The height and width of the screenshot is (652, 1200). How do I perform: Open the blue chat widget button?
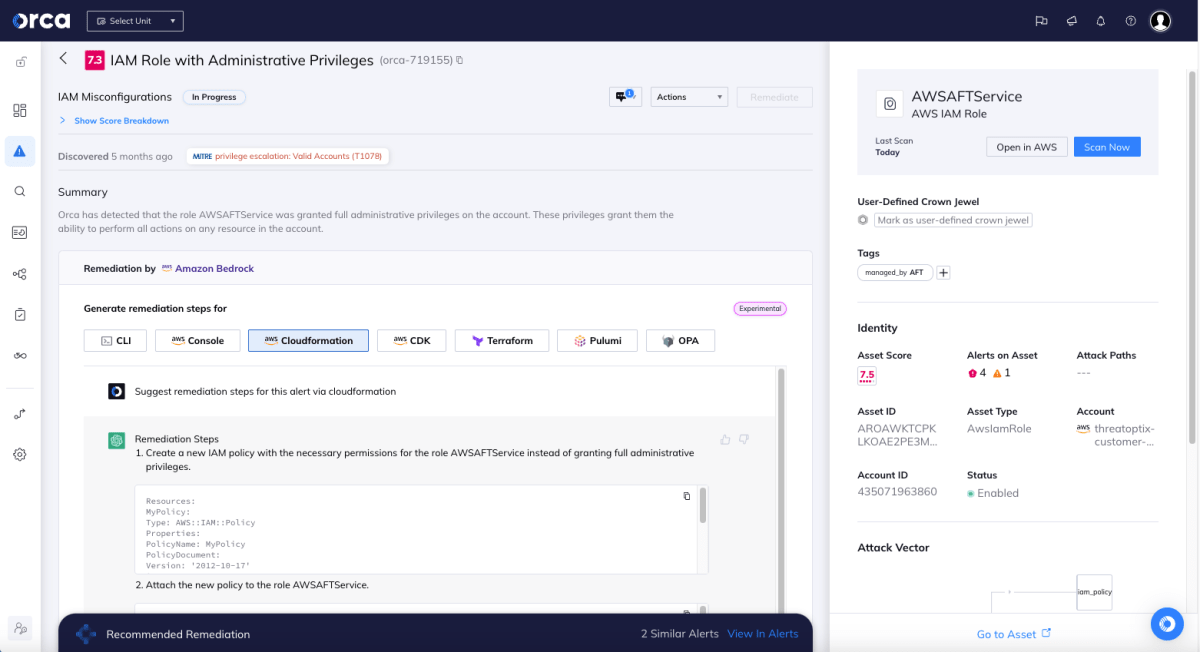1166,624
